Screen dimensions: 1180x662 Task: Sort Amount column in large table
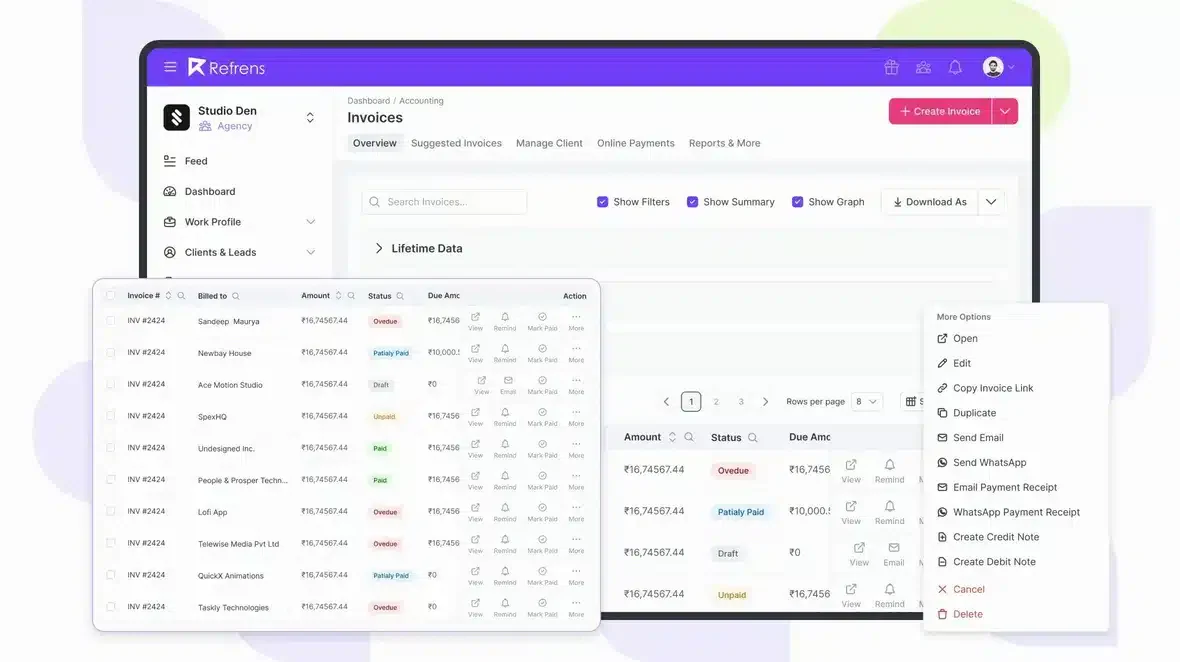point(672,437)
